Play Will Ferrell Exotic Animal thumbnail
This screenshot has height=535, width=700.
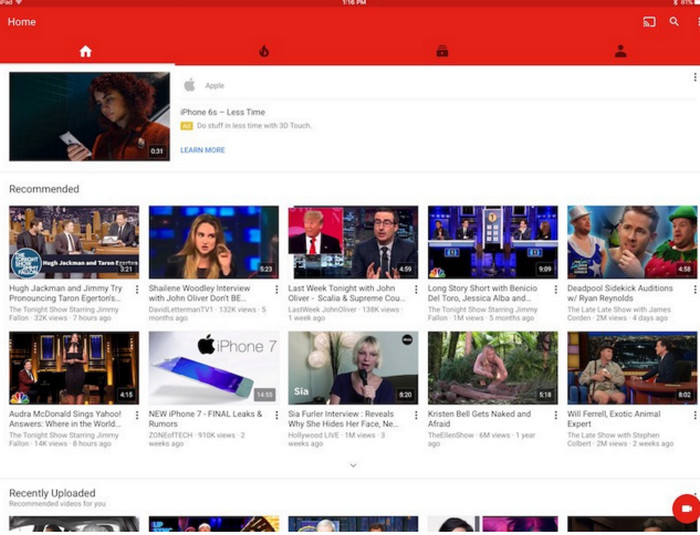(x=632, y=368)
